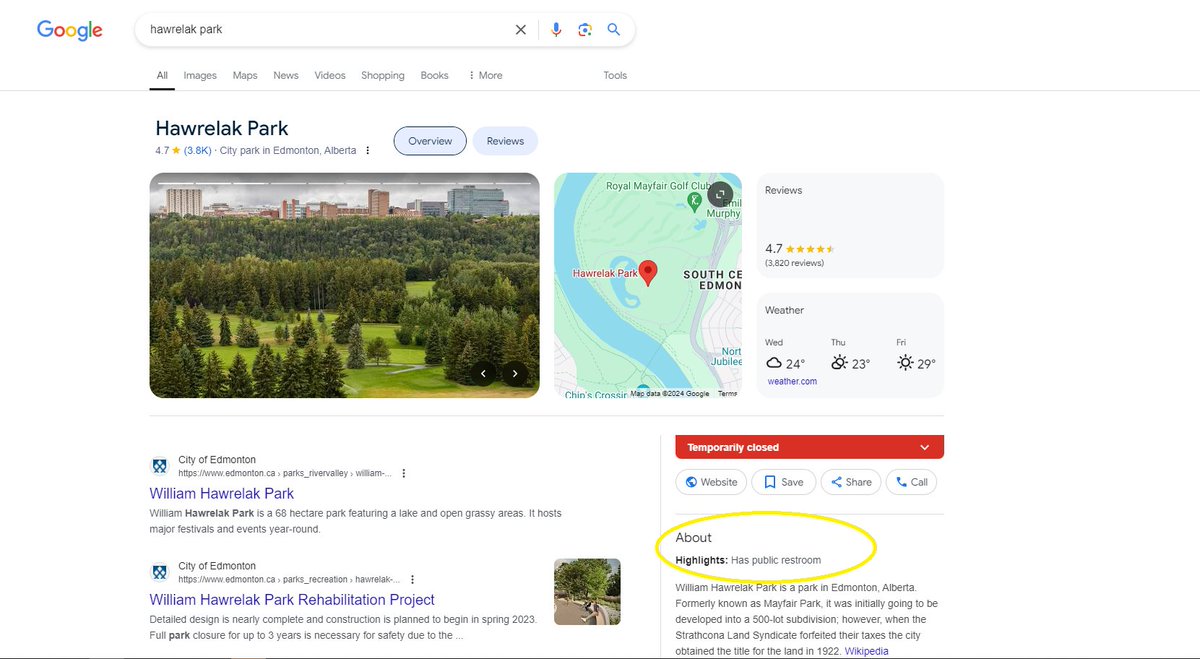Open the weather.com link
Screen dimensions: 1200x659
[x=792, y=381]
